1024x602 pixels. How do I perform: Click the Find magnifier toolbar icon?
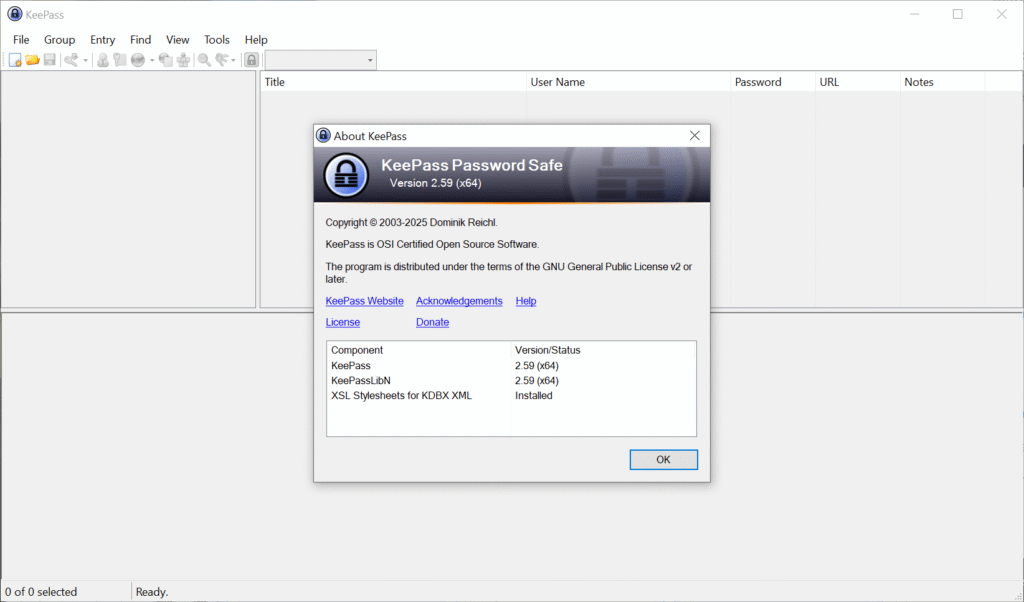click(204, 60)
